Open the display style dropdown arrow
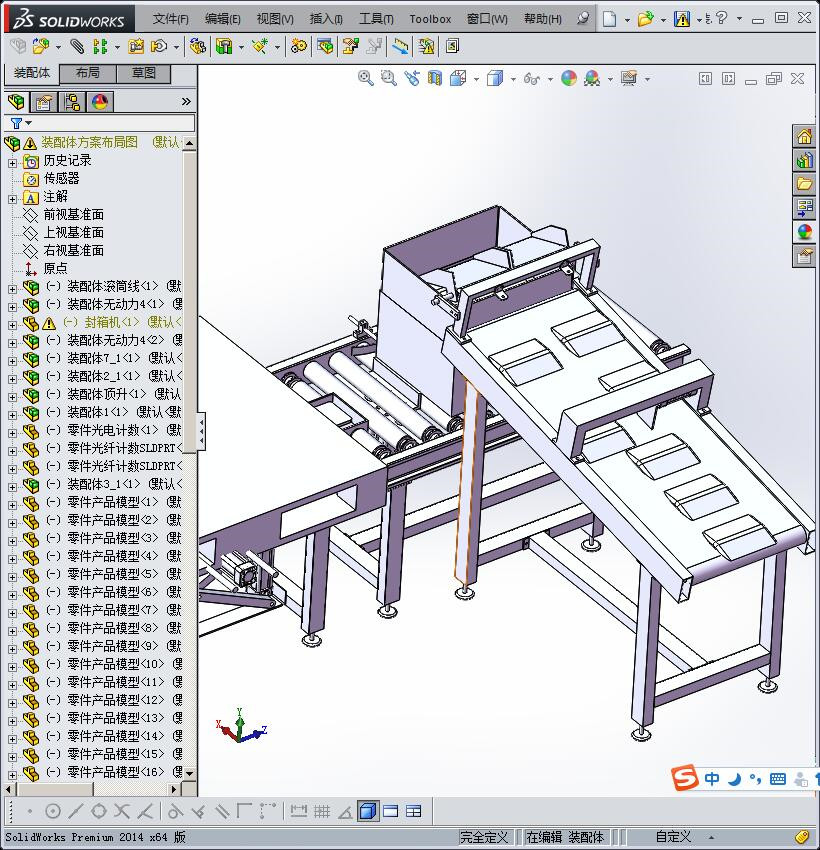The image size is (820, 850). (x=513, y=80)
